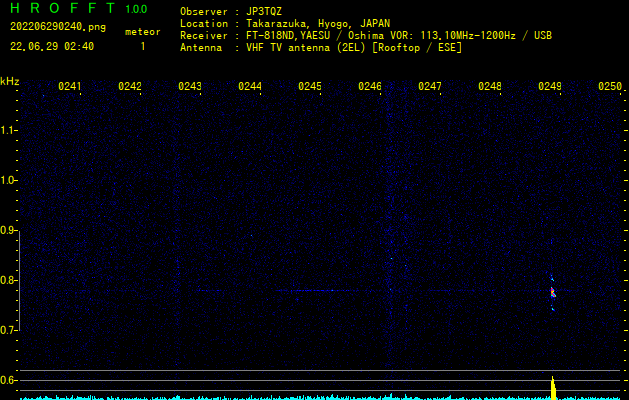Select the 0241 time marker
The width and height of the screenshot is (629, 400).
tap(70, 87)
